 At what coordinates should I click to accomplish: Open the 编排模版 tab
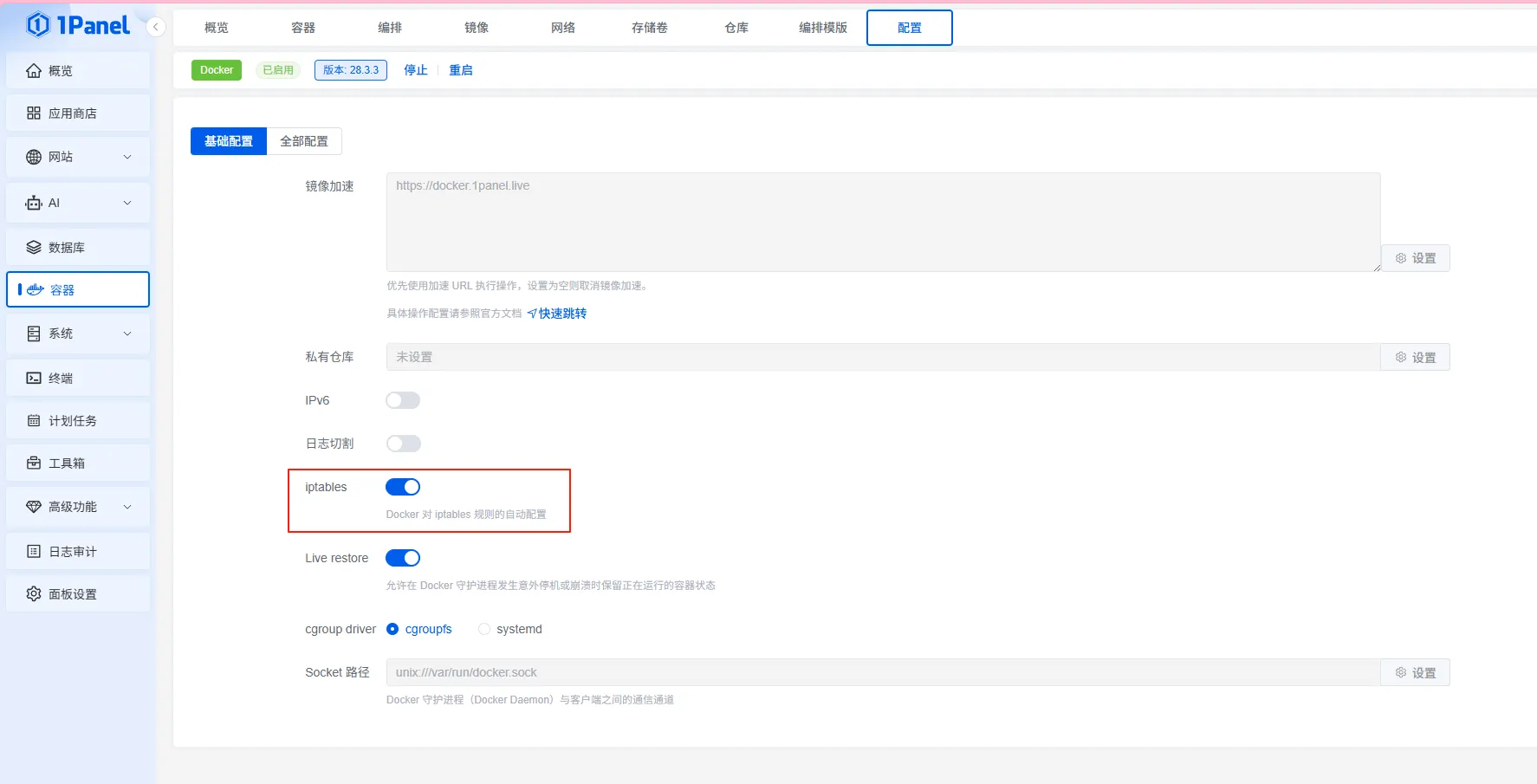pos(823,28)
